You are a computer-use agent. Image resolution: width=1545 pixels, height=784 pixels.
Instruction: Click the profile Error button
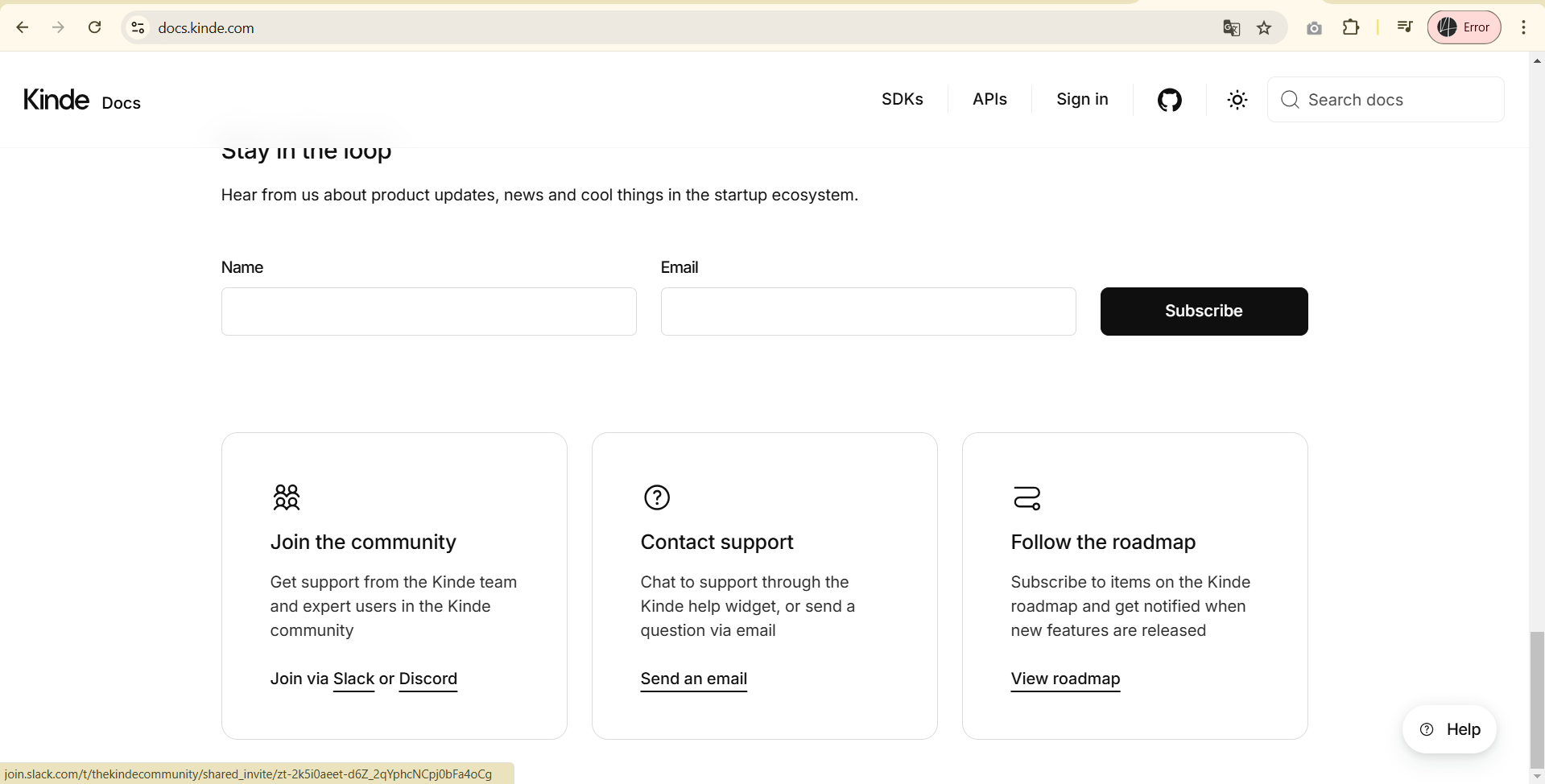coord(1464,27)
